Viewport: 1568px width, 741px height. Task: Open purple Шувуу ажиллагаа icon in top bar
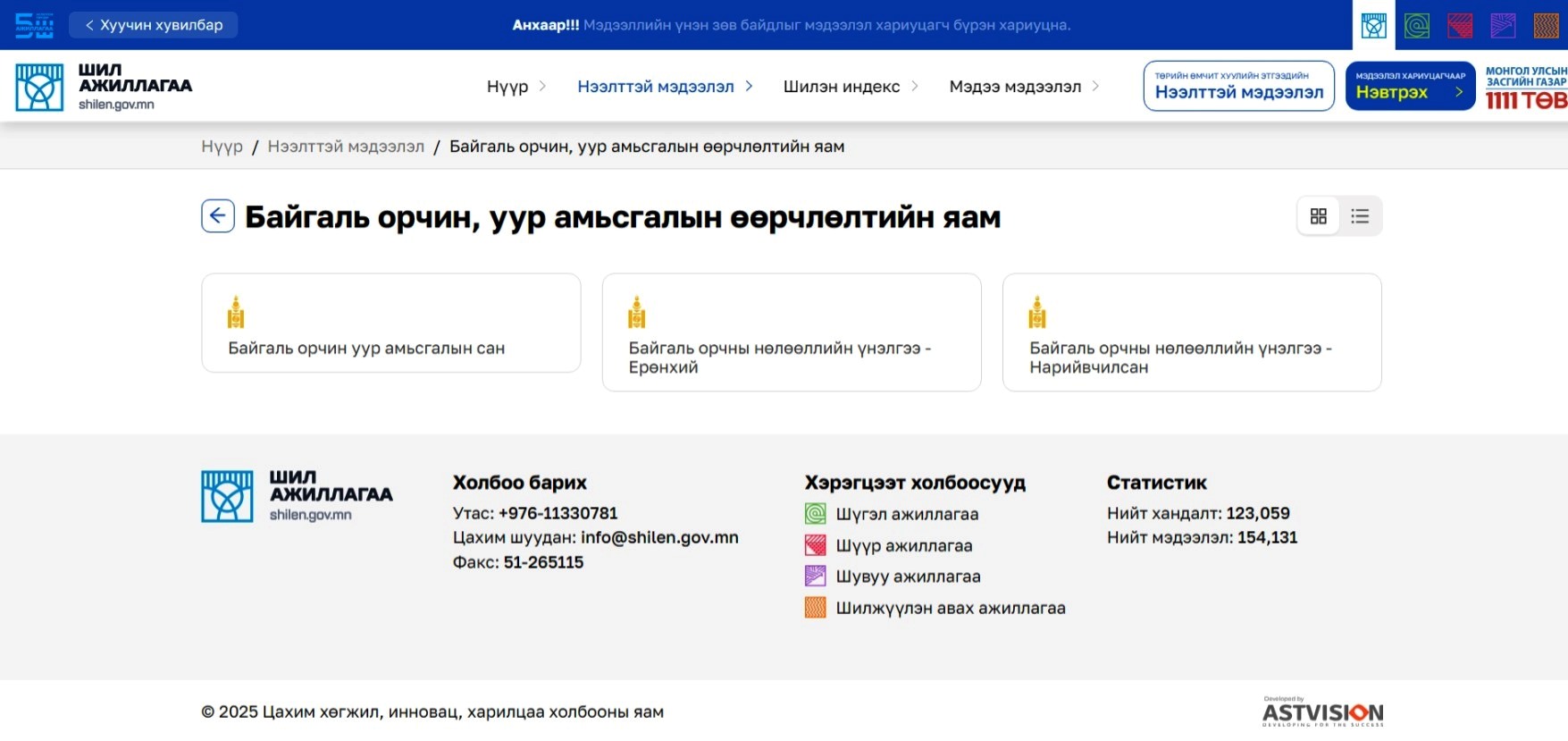point(1503,25)
